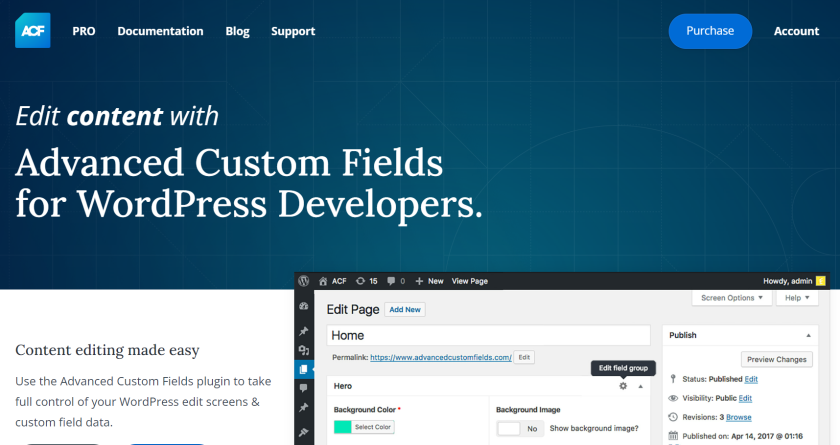Click the Comments icon in WordPress sidebar
Screen dimensions: 840x445
[x=304, y=388]
